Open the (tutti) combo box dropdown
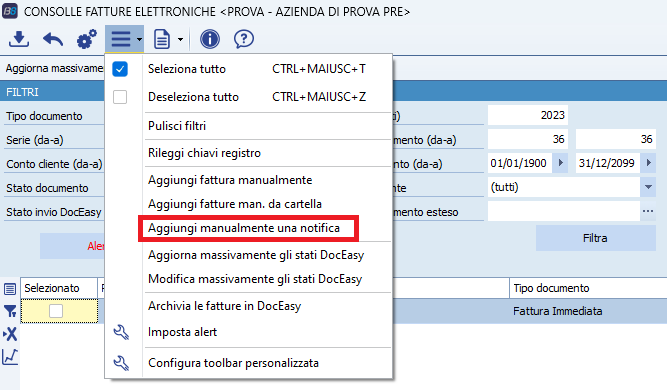The height and width of the screenshot is (390, 667). 648,187
